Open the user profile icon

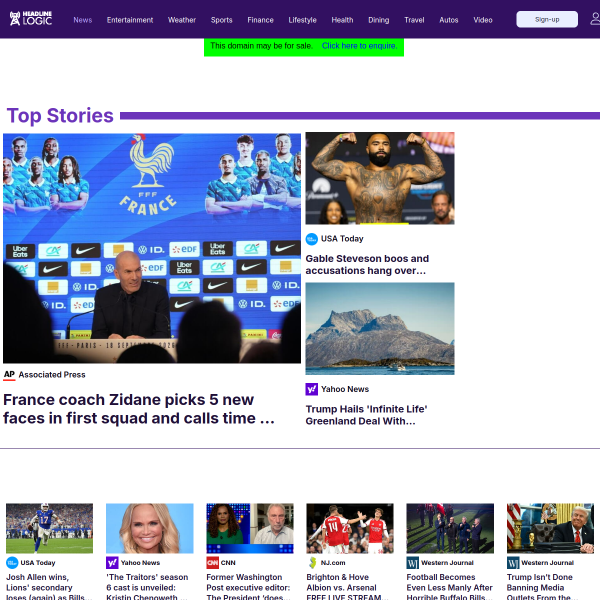point(595,19)
